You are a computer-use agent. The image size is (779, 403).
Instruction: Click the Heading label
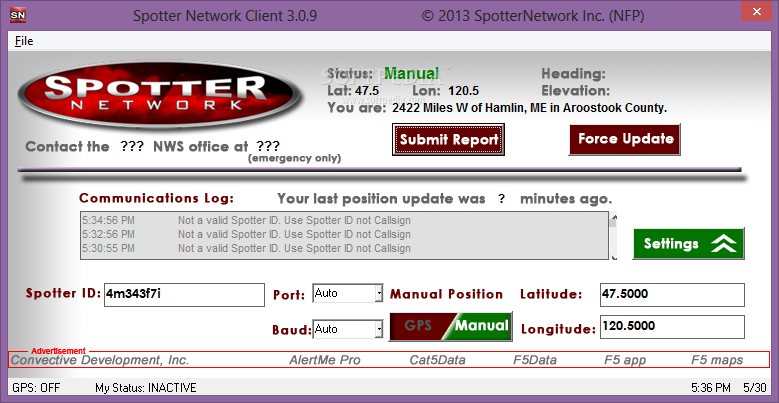tap(573, 74)
